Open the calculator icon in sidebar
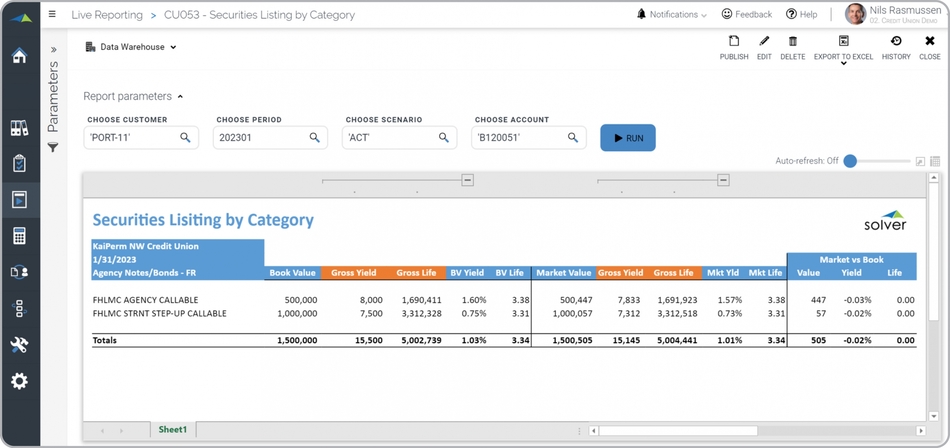950x448 pixels. coord(19,237)
